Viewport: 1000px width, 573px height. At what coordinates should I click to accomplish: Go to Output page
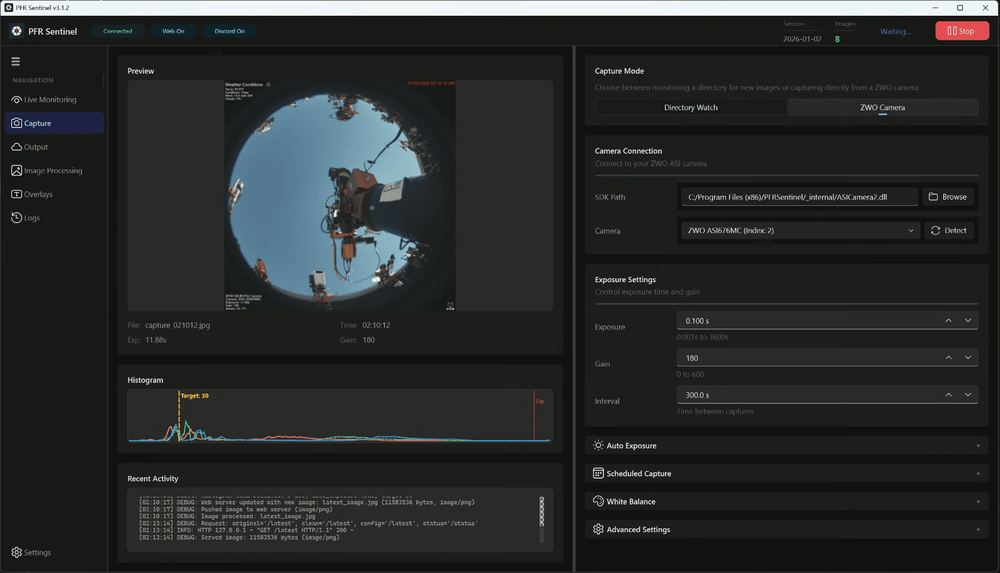click(54, 147)
